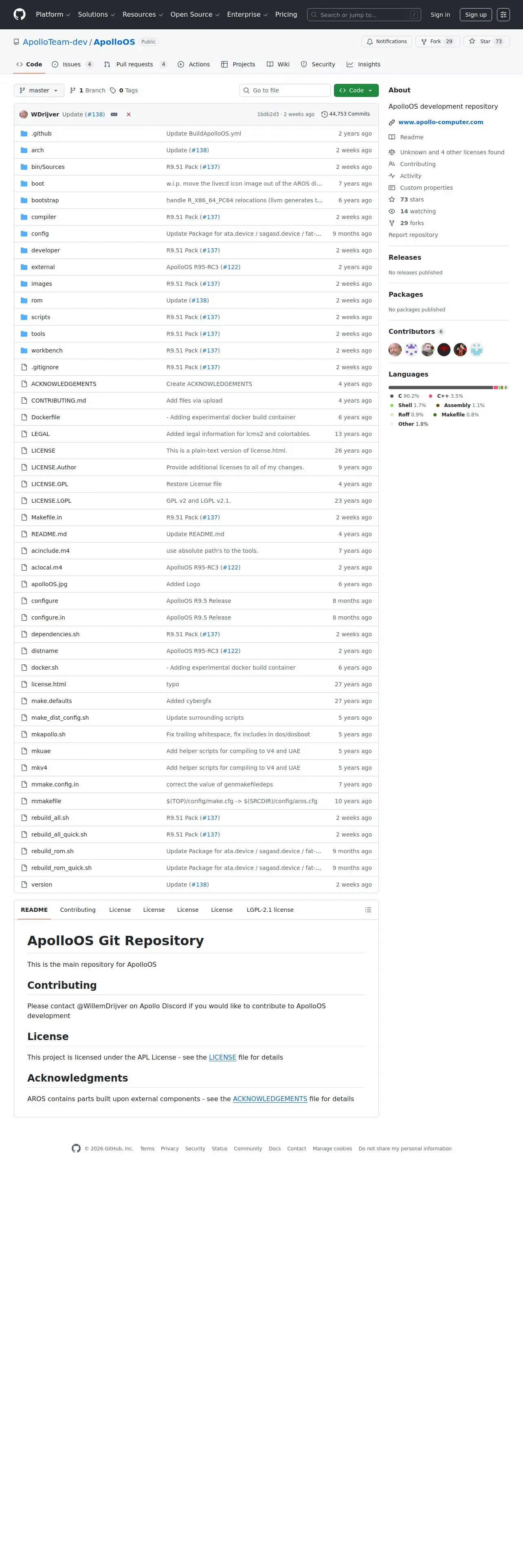The height and width of the screenshot is (1568, 523).
Task: Click the footer GitHub logo icon
Action: [x=76, y=1149]
